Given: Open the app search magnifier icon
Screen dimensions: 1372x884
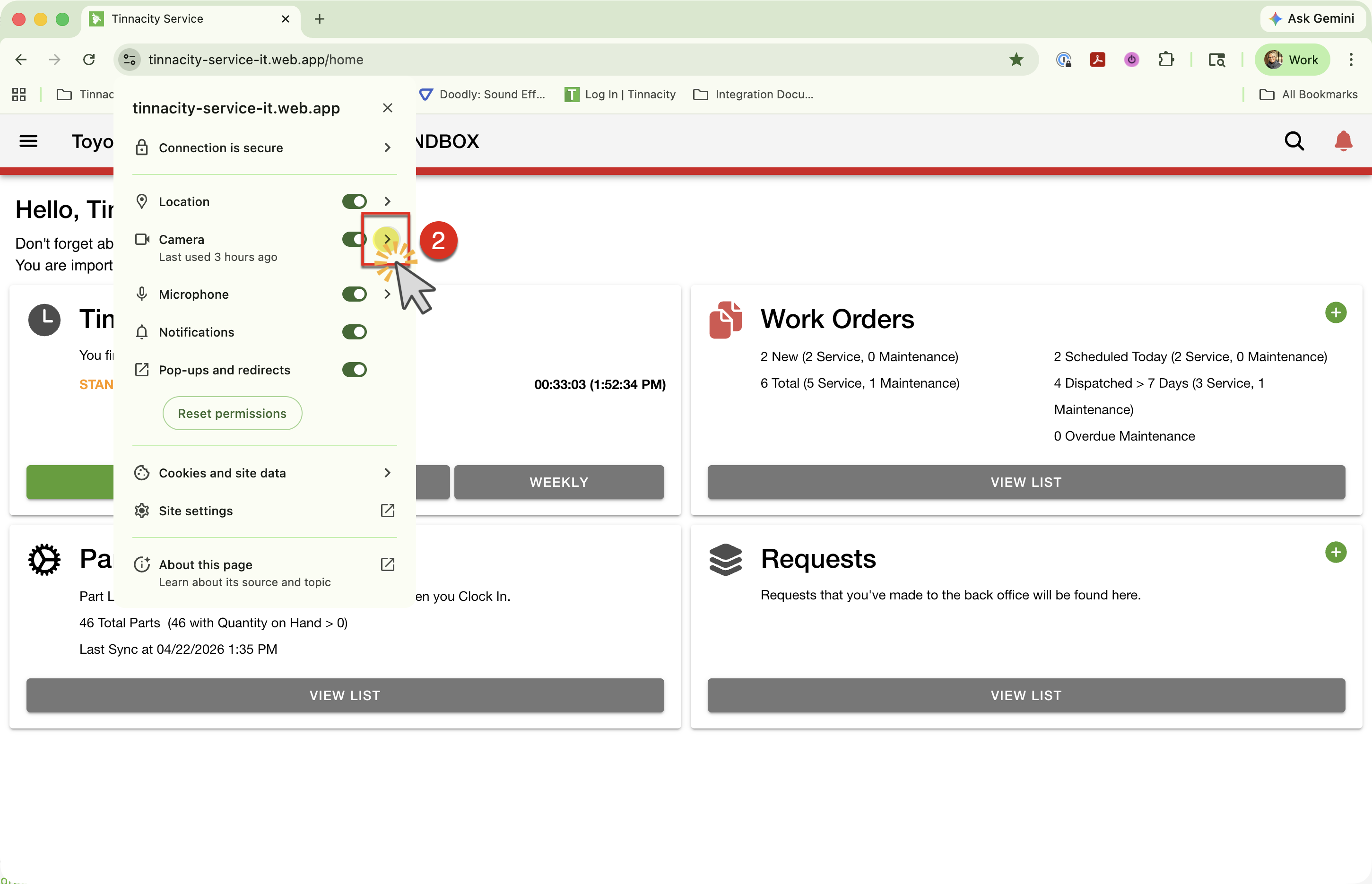Looking at the screenshot, I should click(1294, 141).
